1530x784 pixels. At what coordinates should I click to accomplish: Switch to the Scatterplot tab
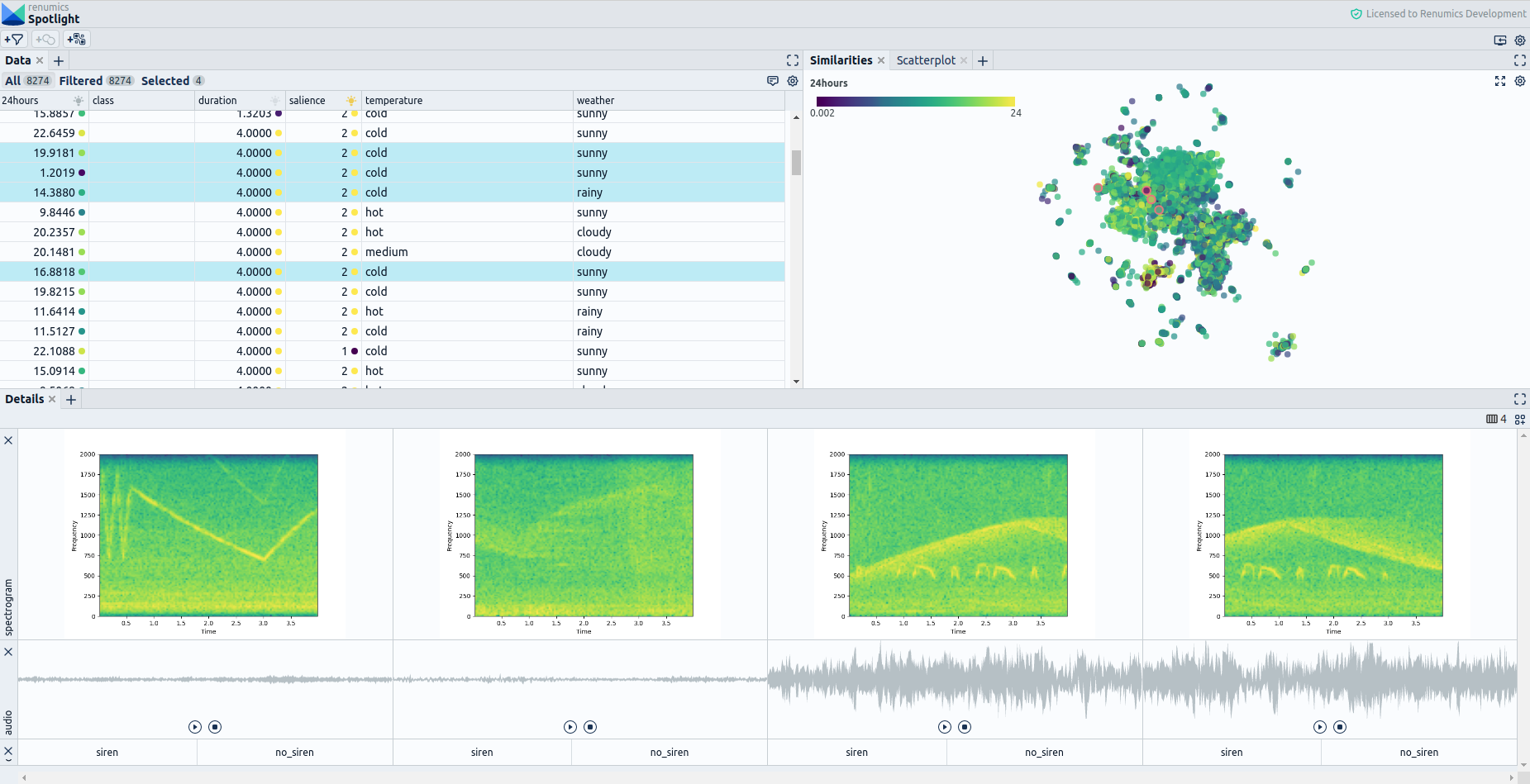926,60
